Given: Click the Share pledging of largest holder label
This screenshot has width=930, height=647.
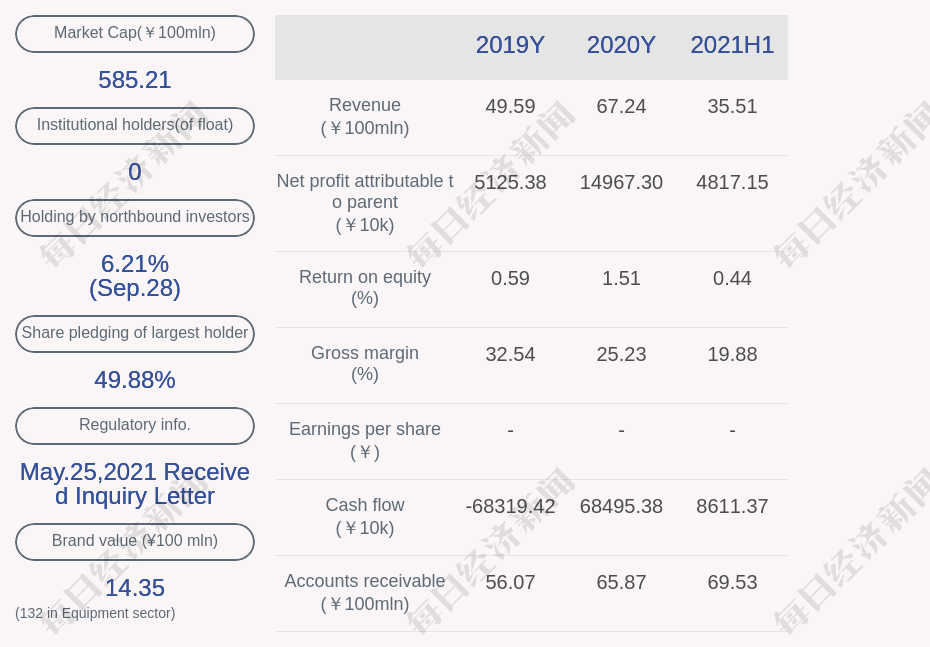Looking at the screenshot, I should tap(134, 333).
